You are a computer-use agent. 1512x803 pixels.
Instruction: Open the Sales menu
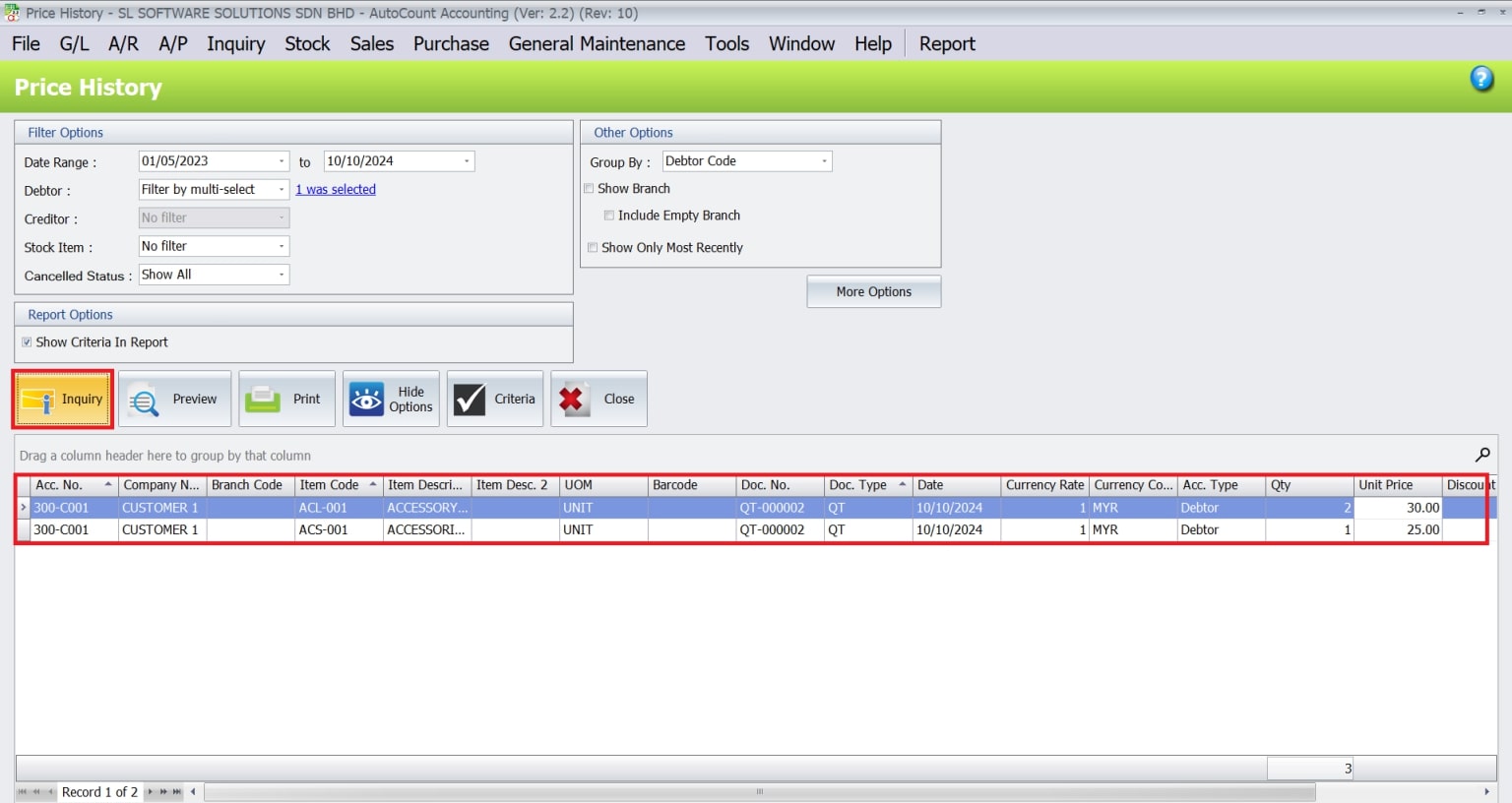pos(371,44)
